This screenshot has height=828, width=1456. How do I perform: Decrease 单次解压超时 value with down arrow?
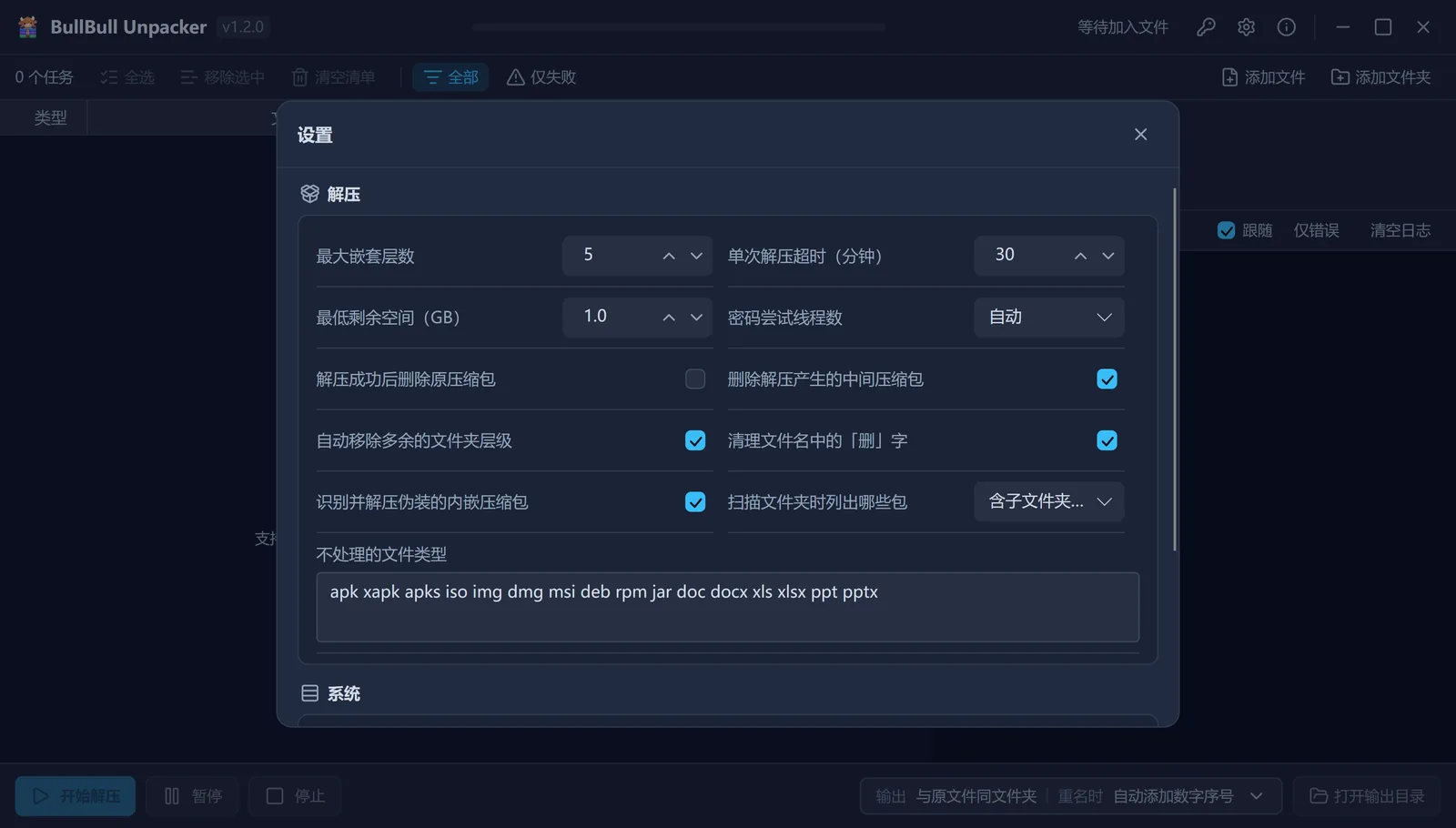point(1107,256)
